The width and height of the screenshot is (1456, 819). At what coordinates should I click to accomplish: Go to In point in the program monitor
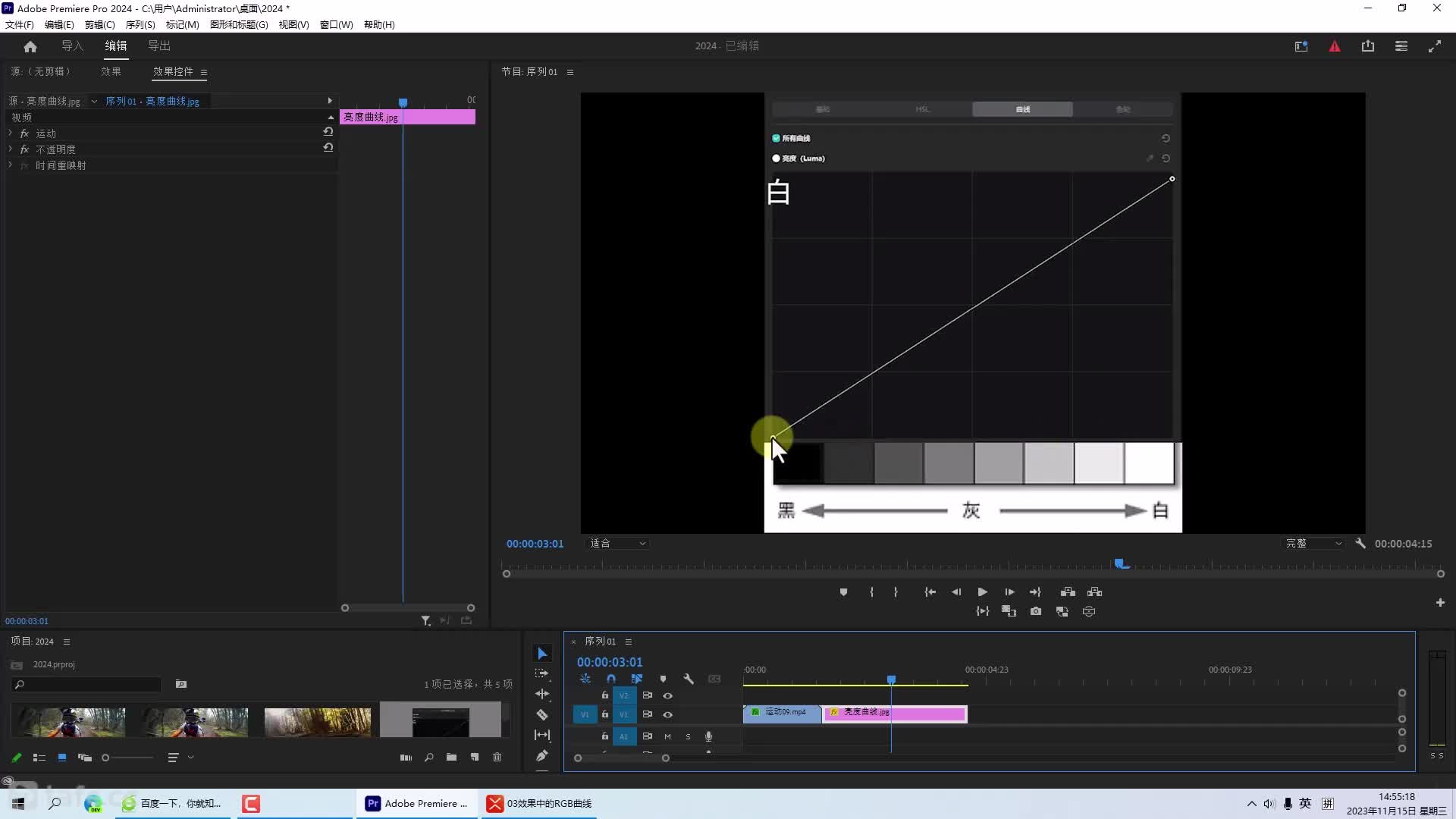(930, 592)
